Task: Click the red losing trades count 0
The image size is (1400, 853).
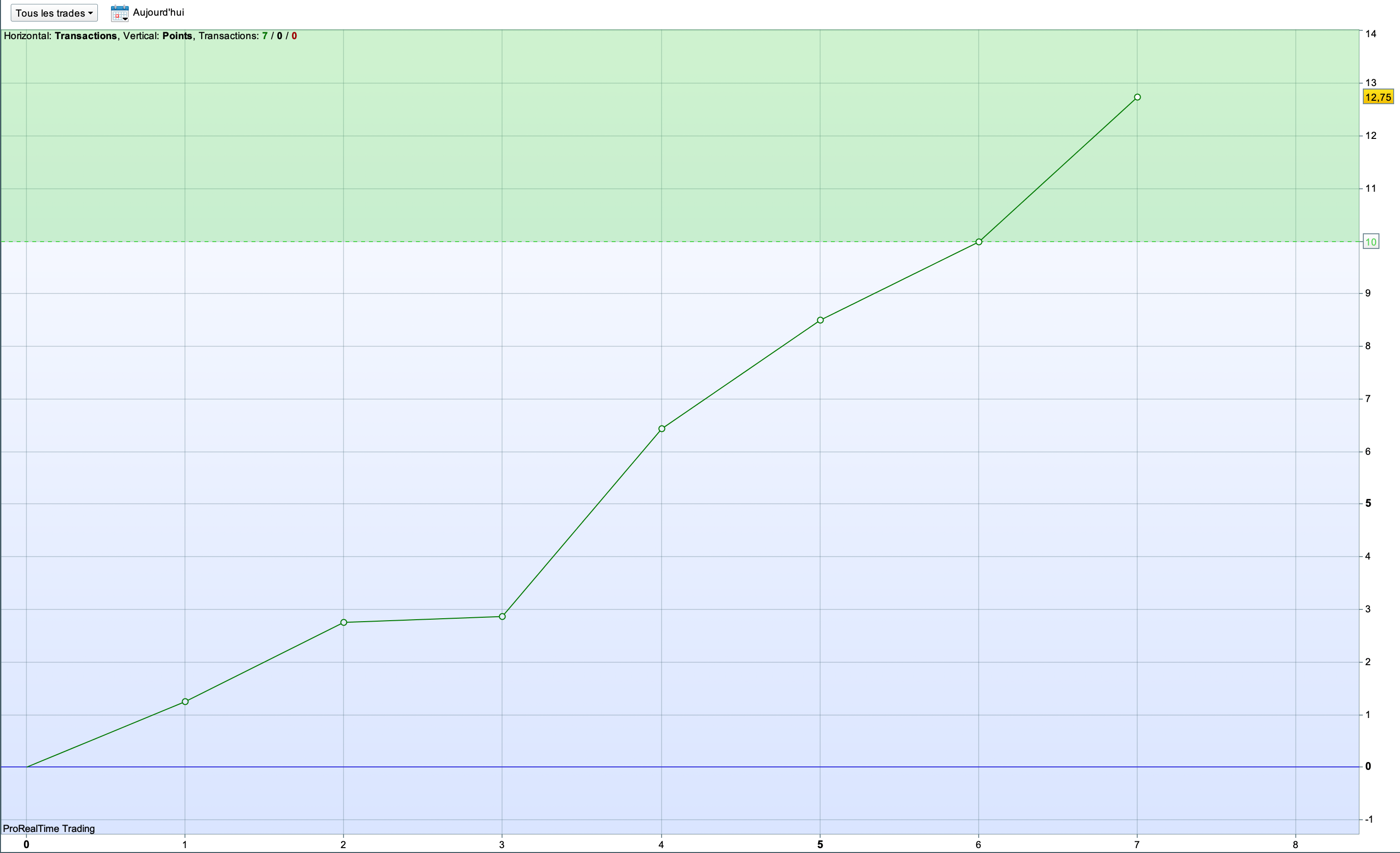Action: [x=294, y=36]
